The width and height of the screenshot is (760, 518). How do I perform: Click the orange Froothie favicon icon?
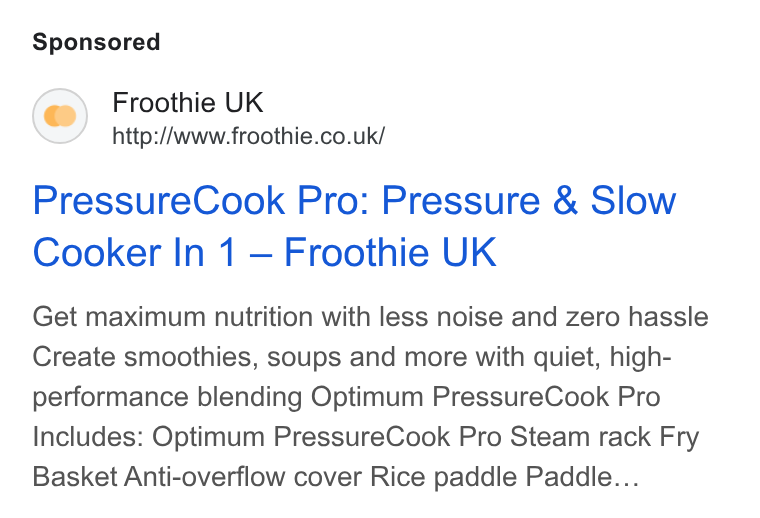pos(60,116)
